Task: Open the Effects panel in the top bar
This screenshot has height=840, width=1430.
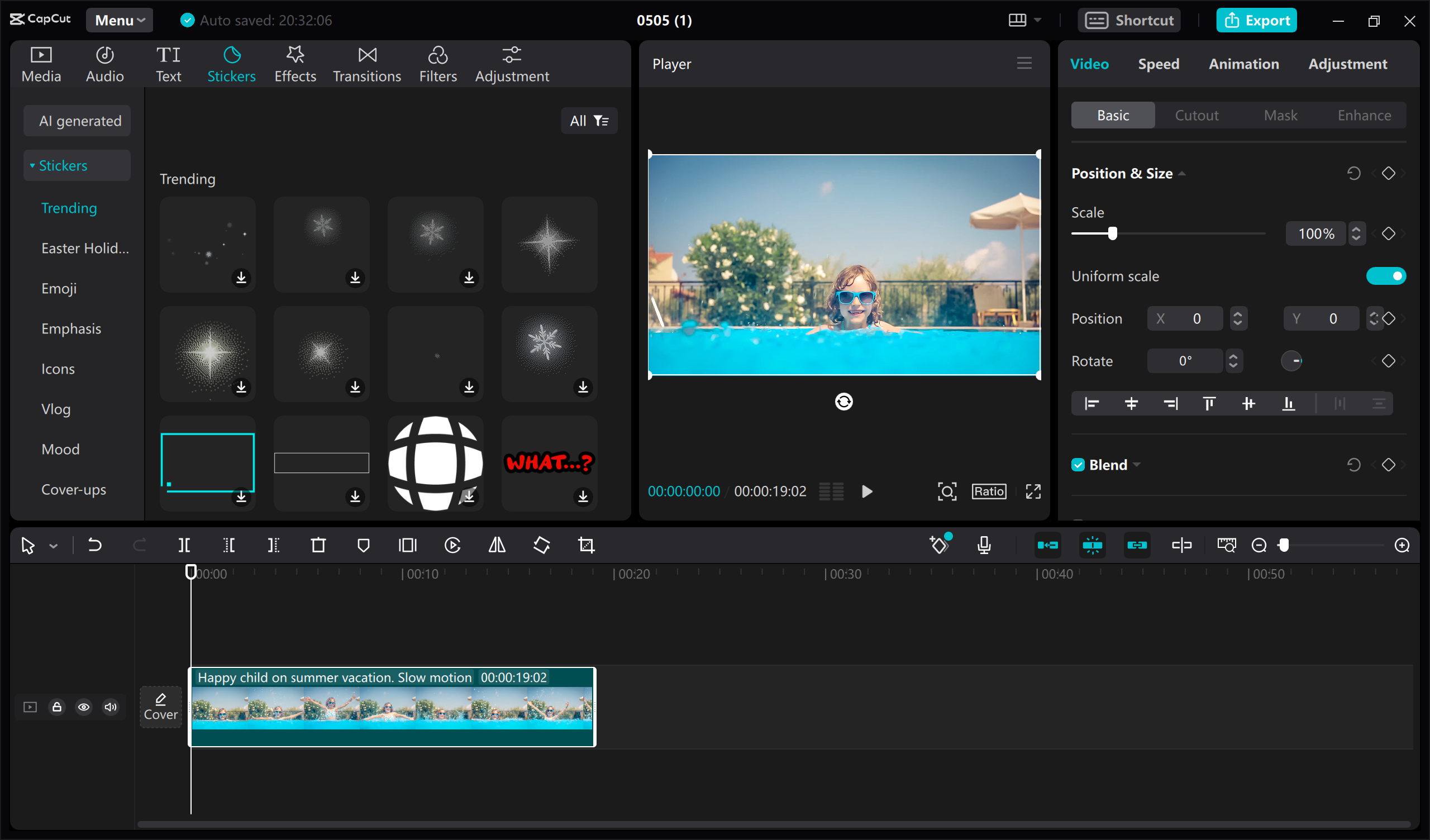Action: click(294, 63)
